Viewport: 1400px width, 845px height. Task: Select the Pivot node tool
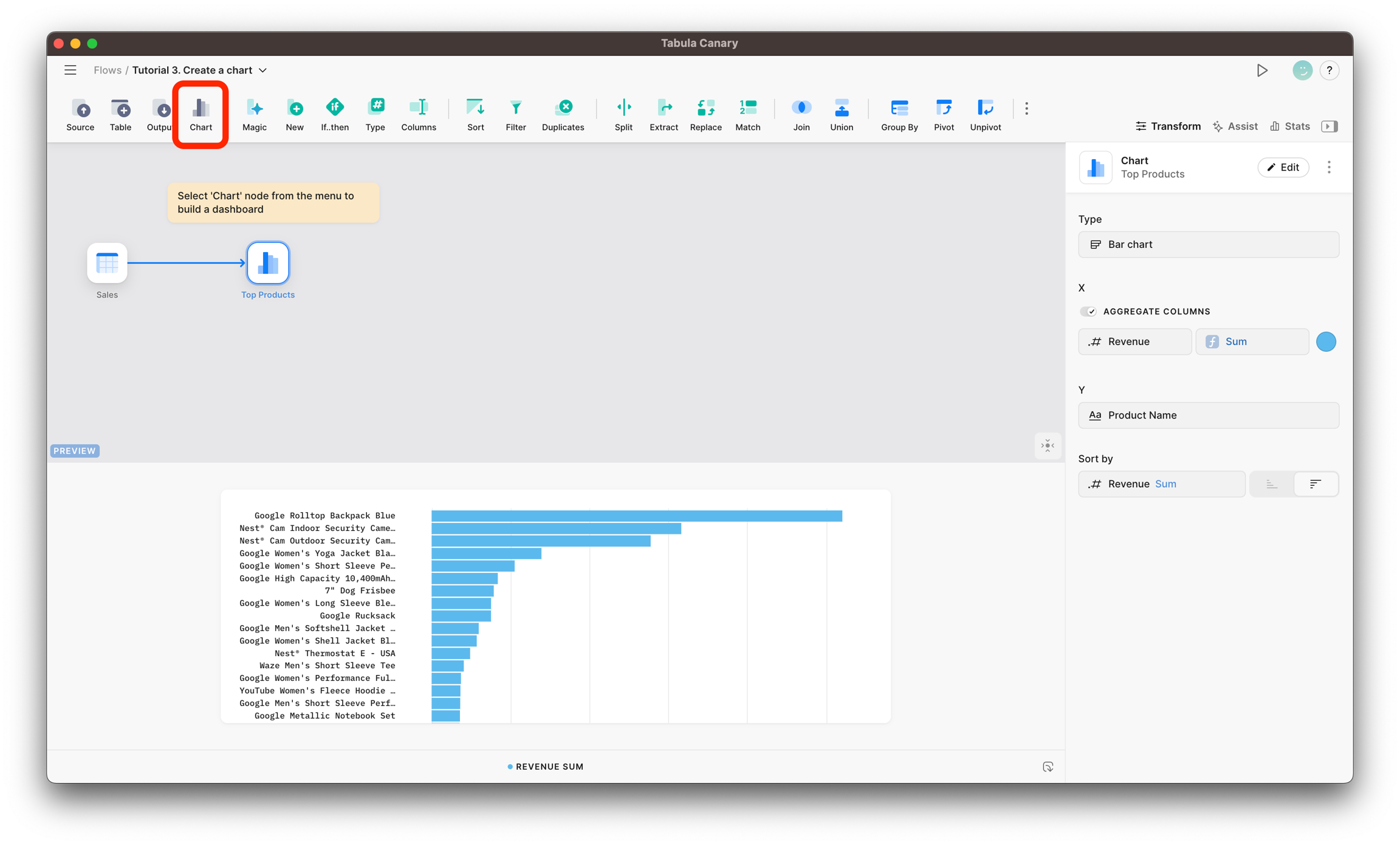click(943, 114)
